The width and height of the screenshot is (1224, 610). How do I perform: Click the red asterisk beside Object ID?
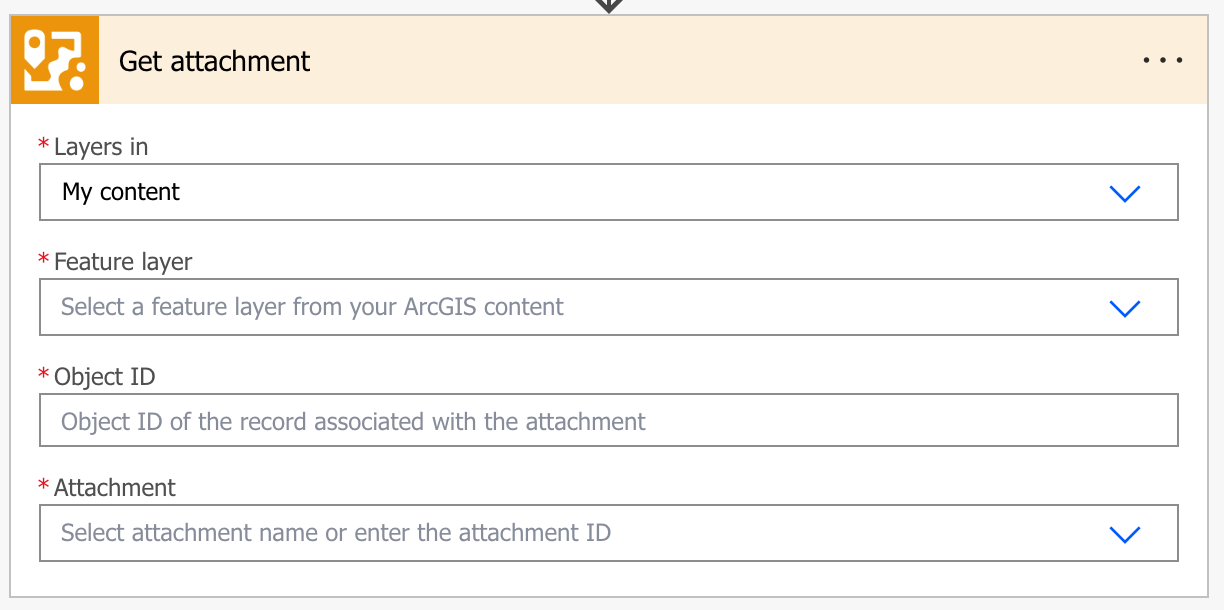tap(44, 376)
